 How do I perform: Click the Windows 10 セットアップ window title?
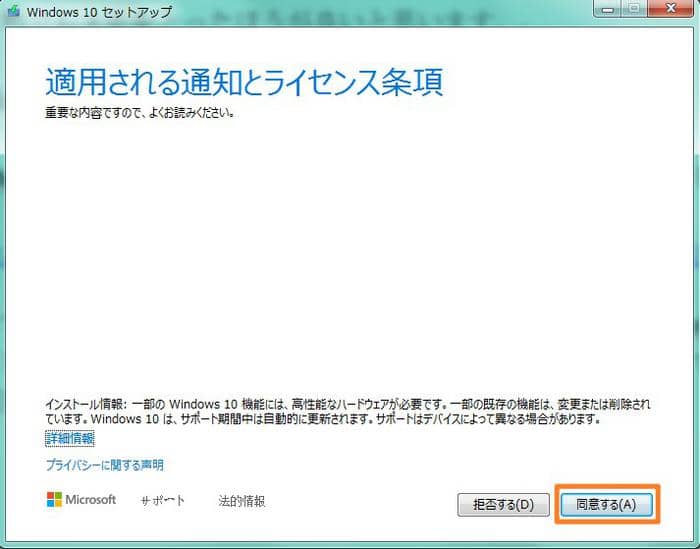click(x=99, y=12)
